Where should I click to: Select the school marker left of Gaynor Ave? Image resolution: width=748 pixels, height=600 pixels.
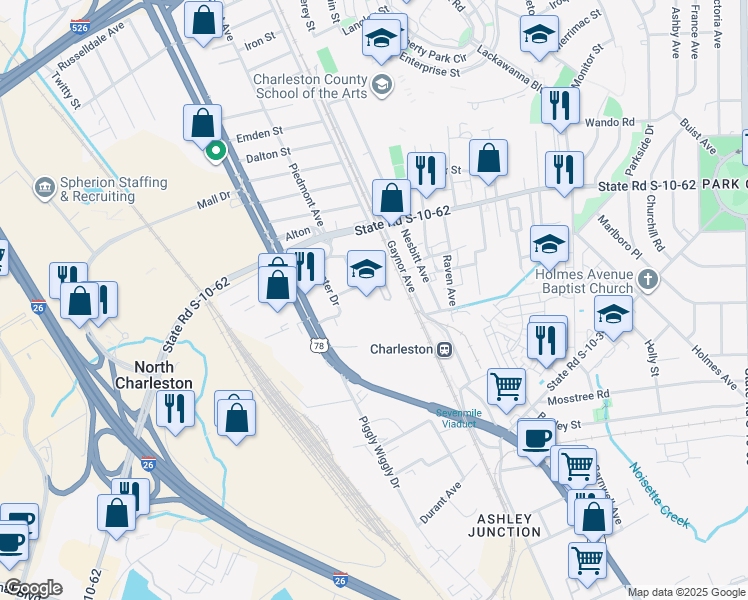[x=366, y=268]
